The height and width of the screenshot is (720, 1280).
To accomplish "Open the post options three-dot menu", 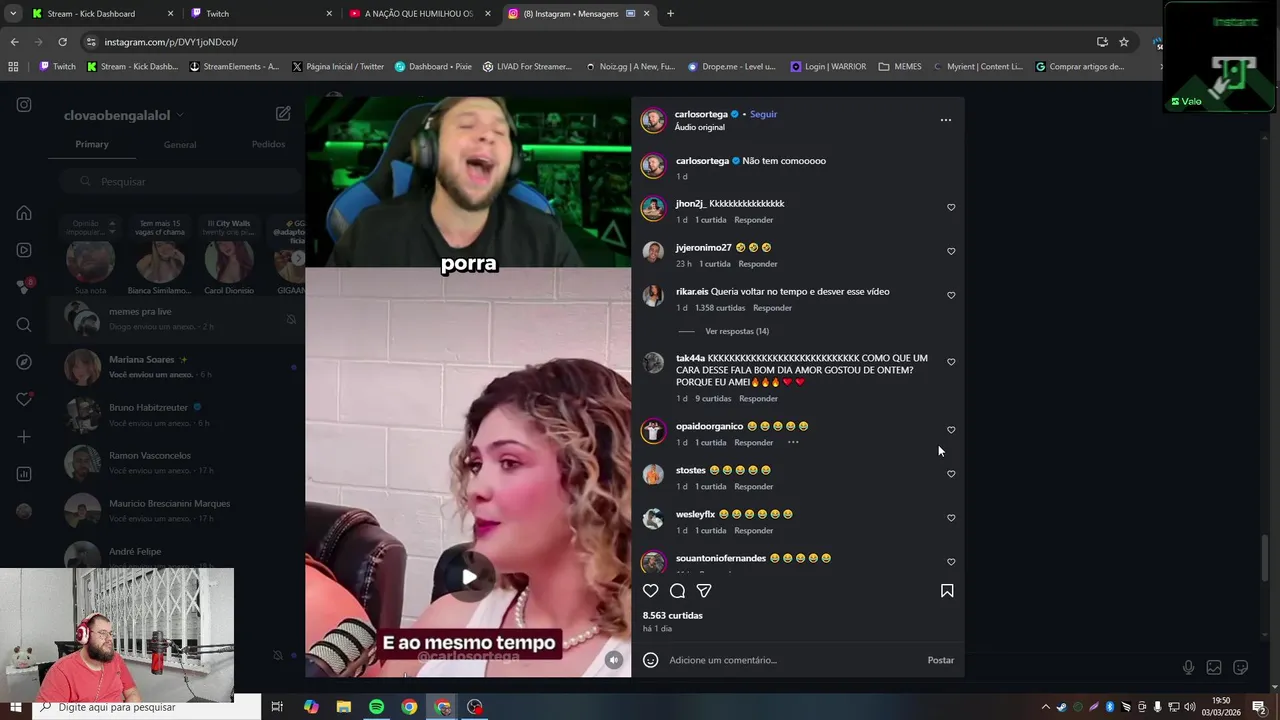I will click(x=946, y=120).
